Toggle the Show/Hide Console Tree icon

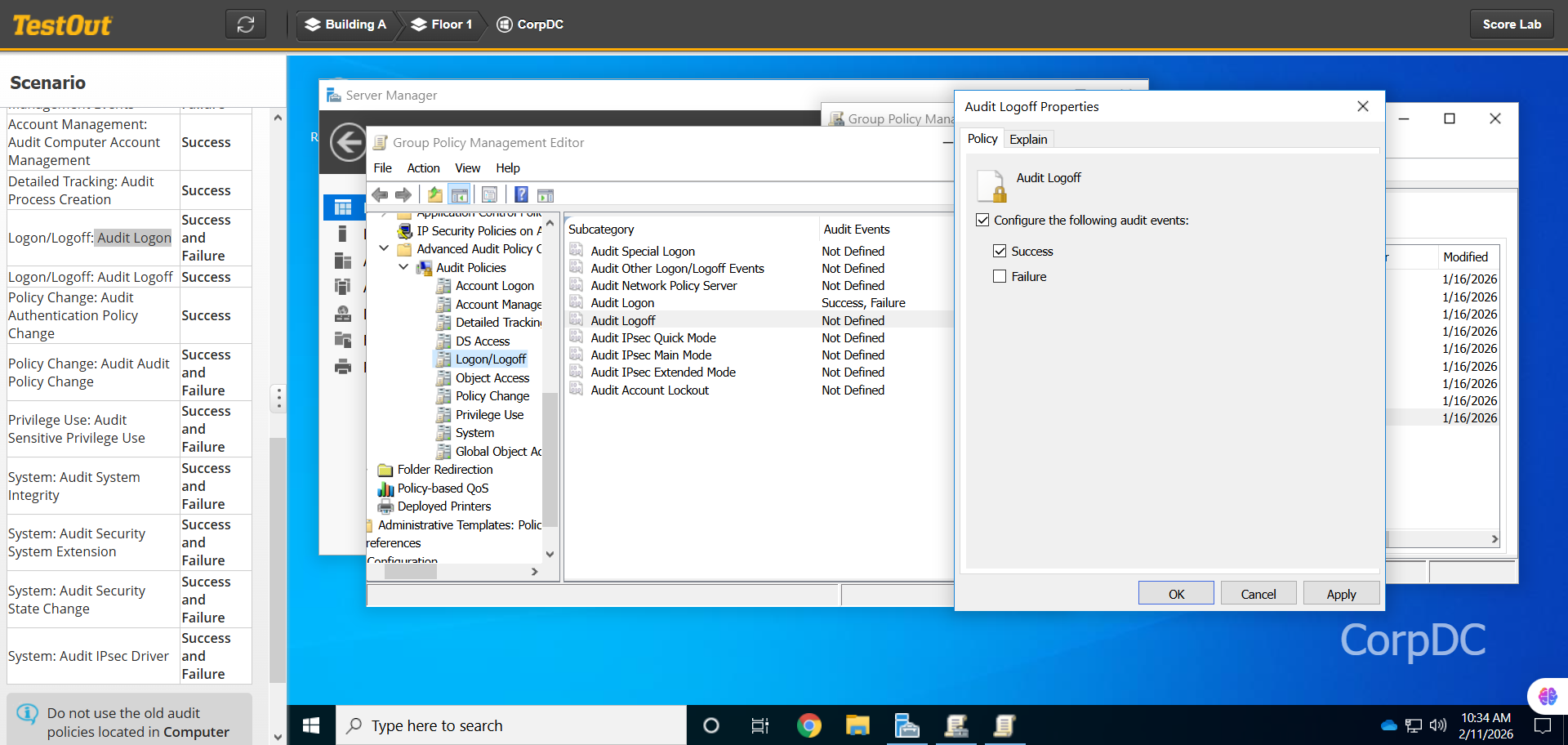click(x=460, y=195)
